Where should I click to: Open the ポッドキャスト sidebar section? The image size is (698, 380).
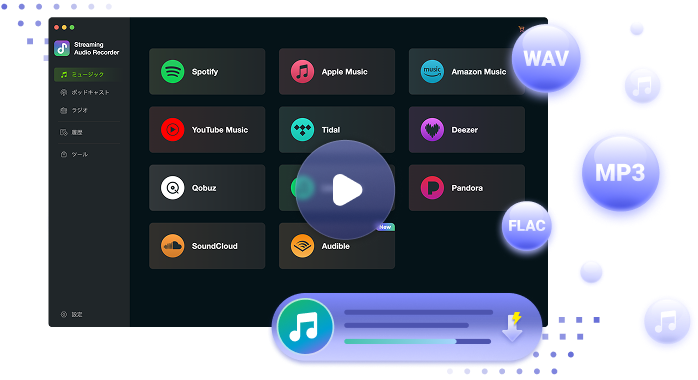(x=87, y=92)
